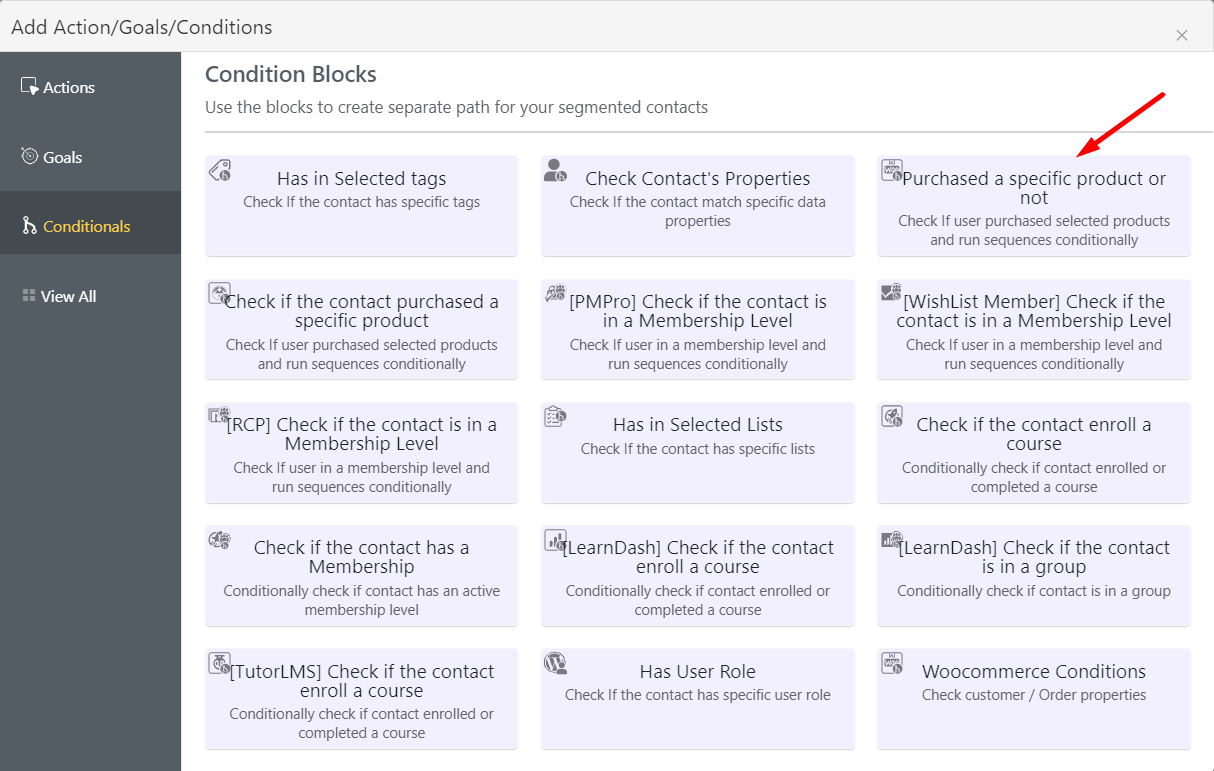Choose the Has in Selected tags block
This screenshot has width=1214, height=771.
click(x=361, y=205)
